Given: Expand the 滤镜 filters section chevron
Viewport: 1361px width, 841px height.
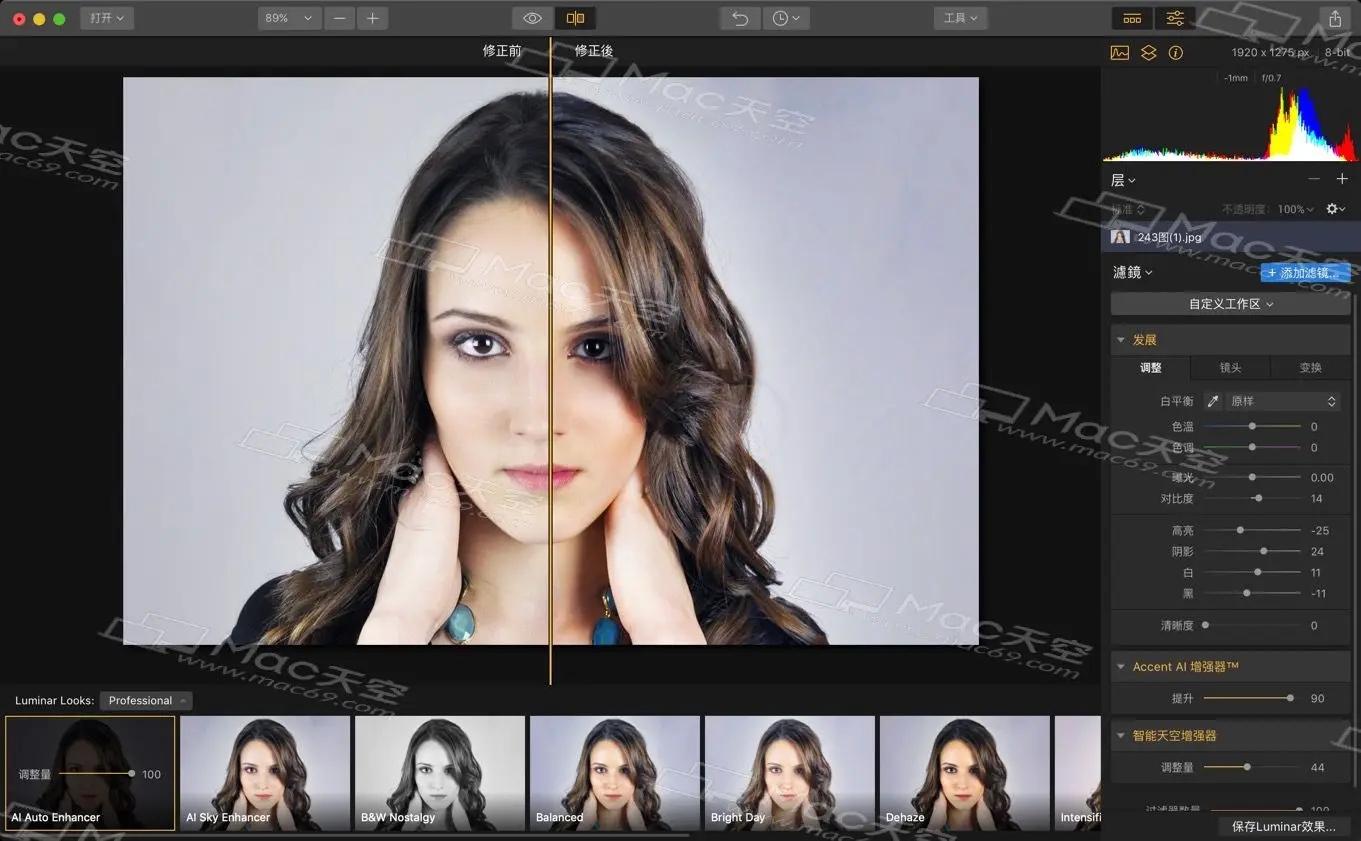Looking at the screenshot, I should coord(1149,272).
